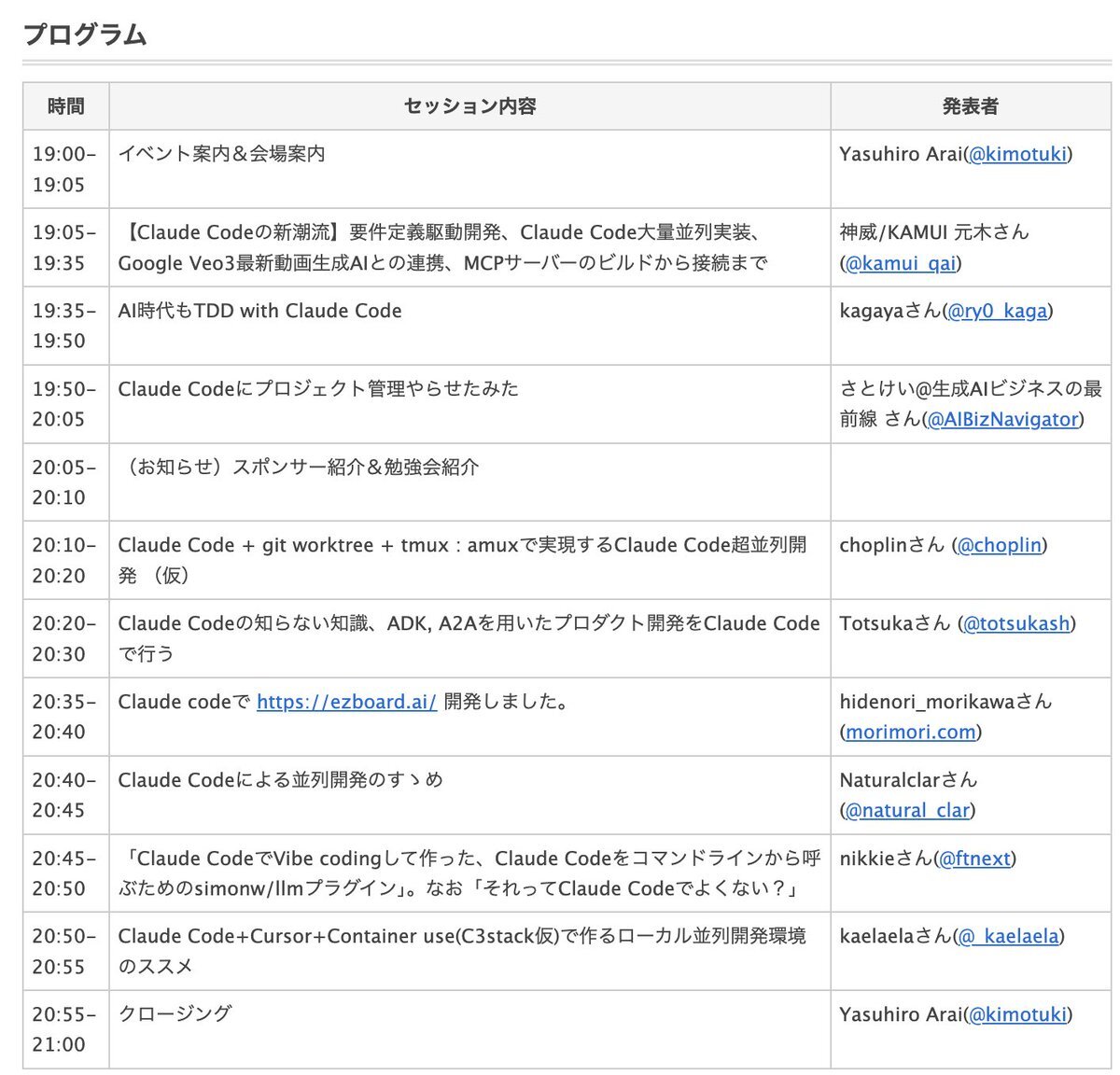Image resolution: width=1120 pixels, height=1075 pixels.
Task: Click the 20:05–20:10 time cell
Action: click(x=66, y=482)
